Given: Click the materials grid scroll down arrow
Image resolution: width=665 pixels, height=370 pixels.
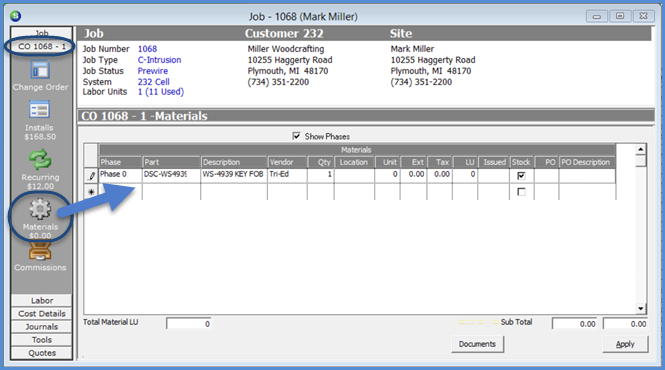Looking at the screenshot, I should click(x=640, y=308).
